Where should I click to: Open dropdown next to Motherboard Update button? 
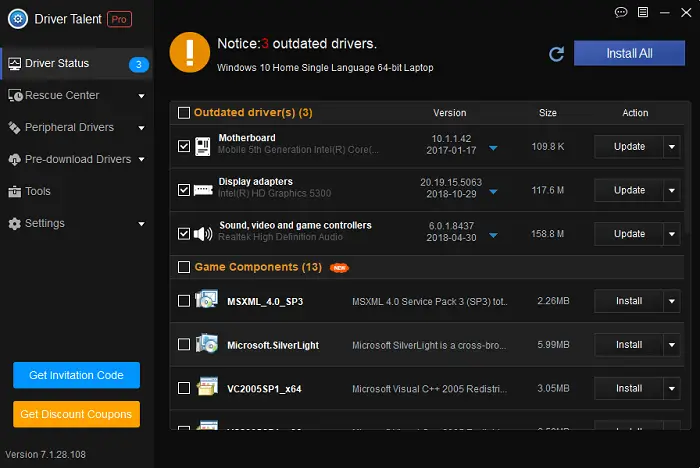671,147
